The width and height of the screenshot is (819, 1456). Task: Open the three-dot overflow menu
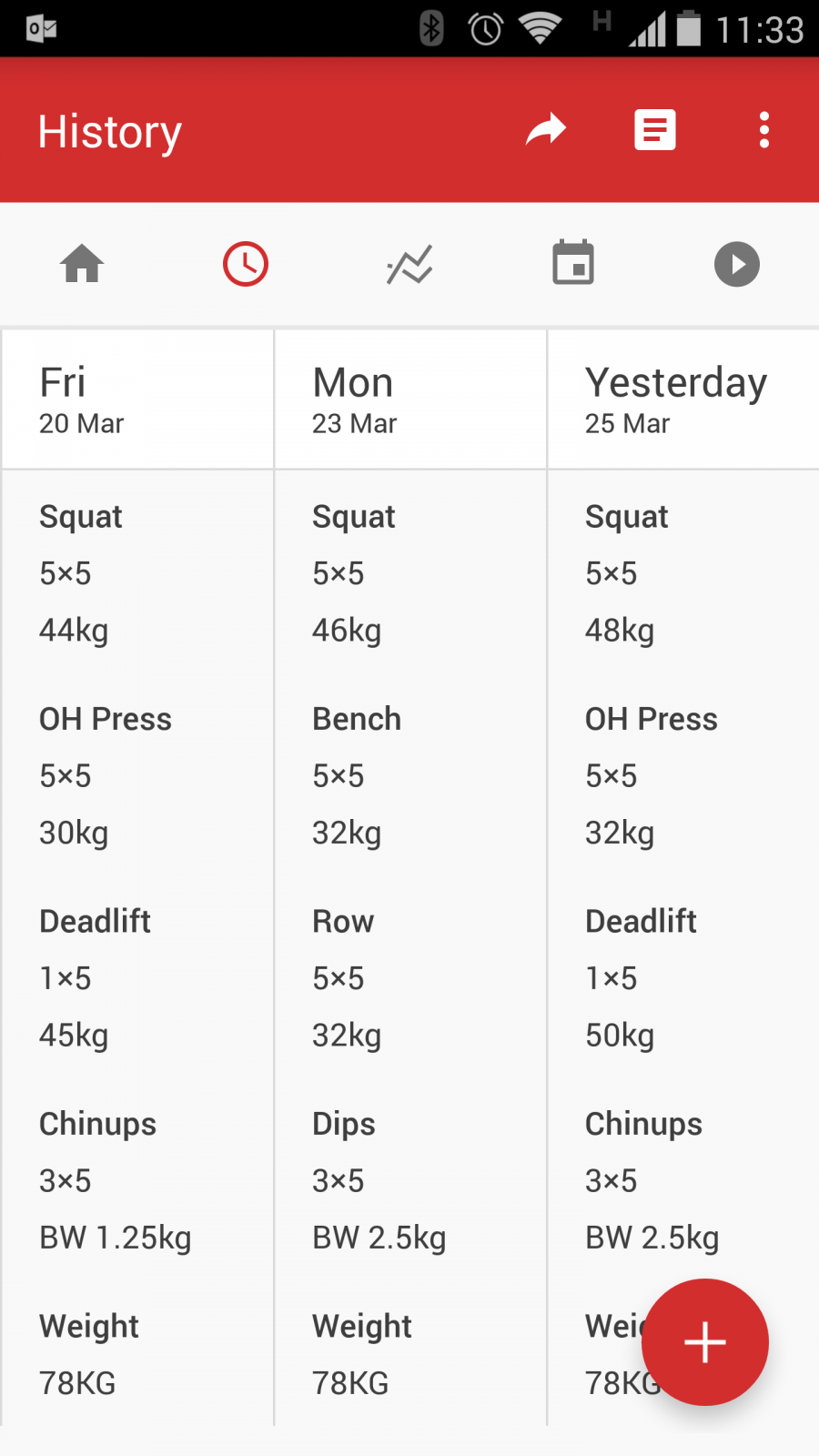pos(764,130)
